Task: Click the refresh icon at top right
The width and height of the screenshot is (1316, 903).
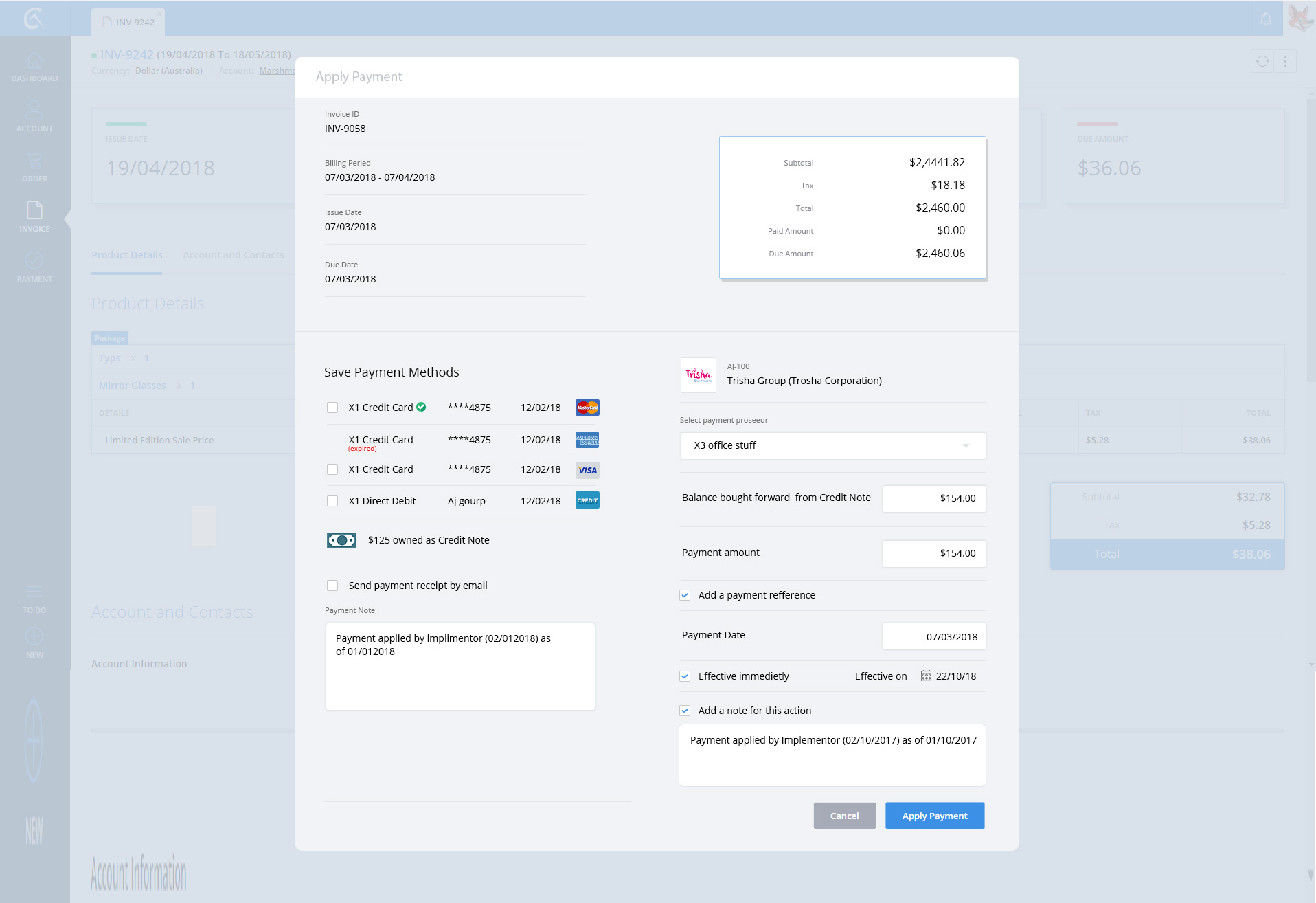Action: point(1262,62)
